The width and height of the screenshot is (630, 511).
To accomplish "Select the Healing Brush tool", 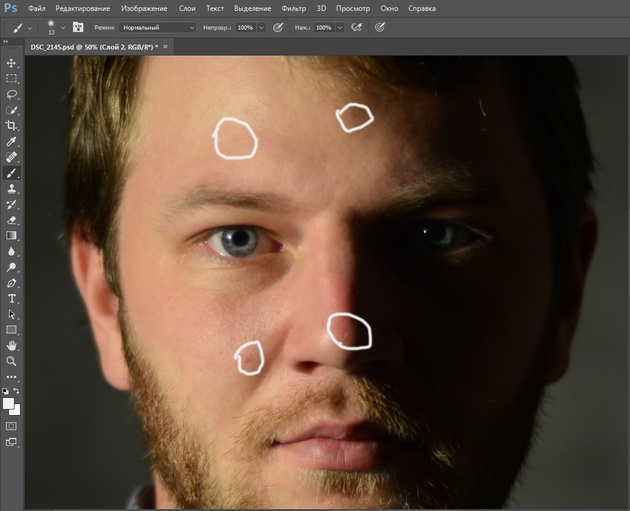I will 11,157.
